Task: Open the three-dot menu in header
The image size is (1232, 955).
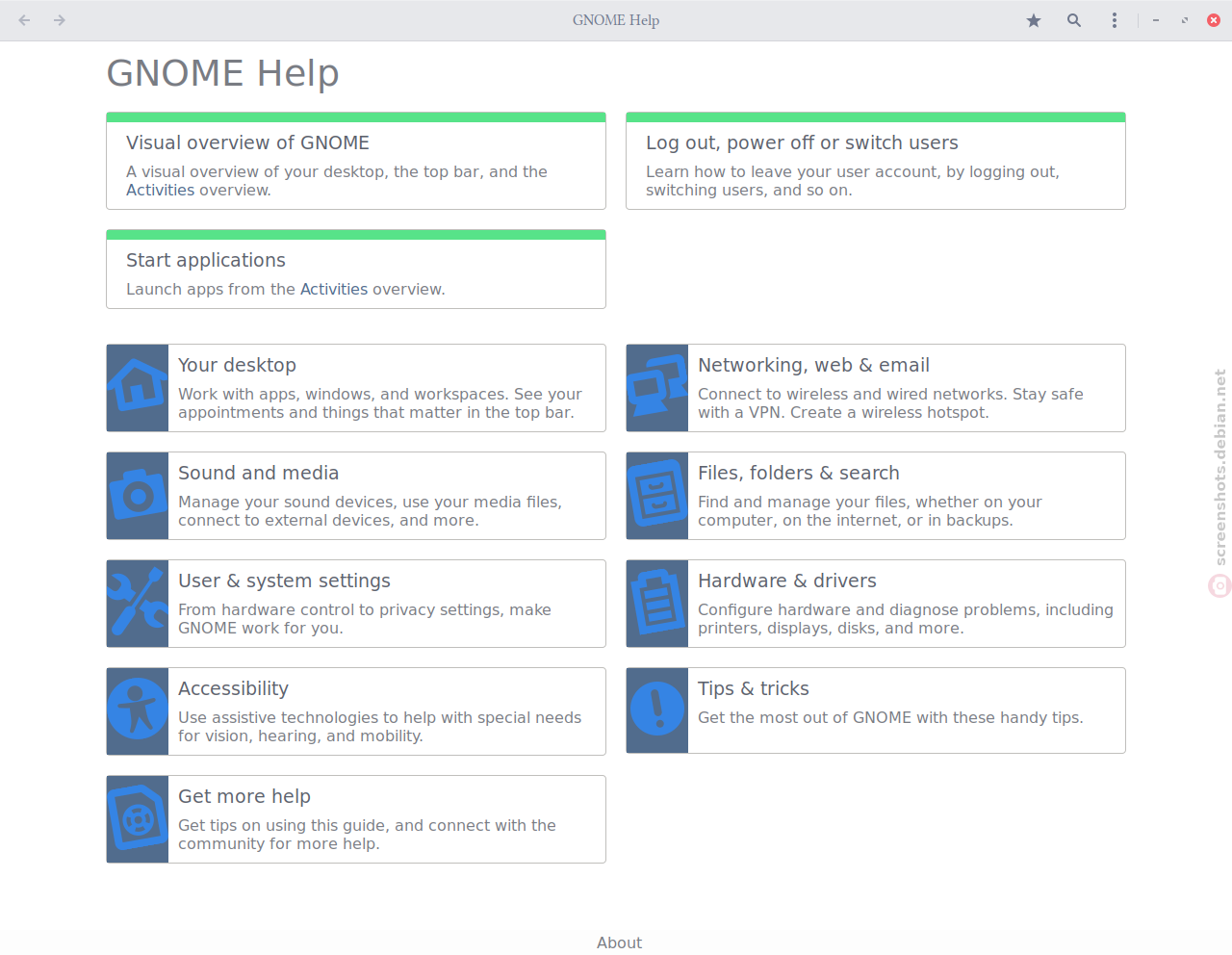Action: tap(1115, 20)
